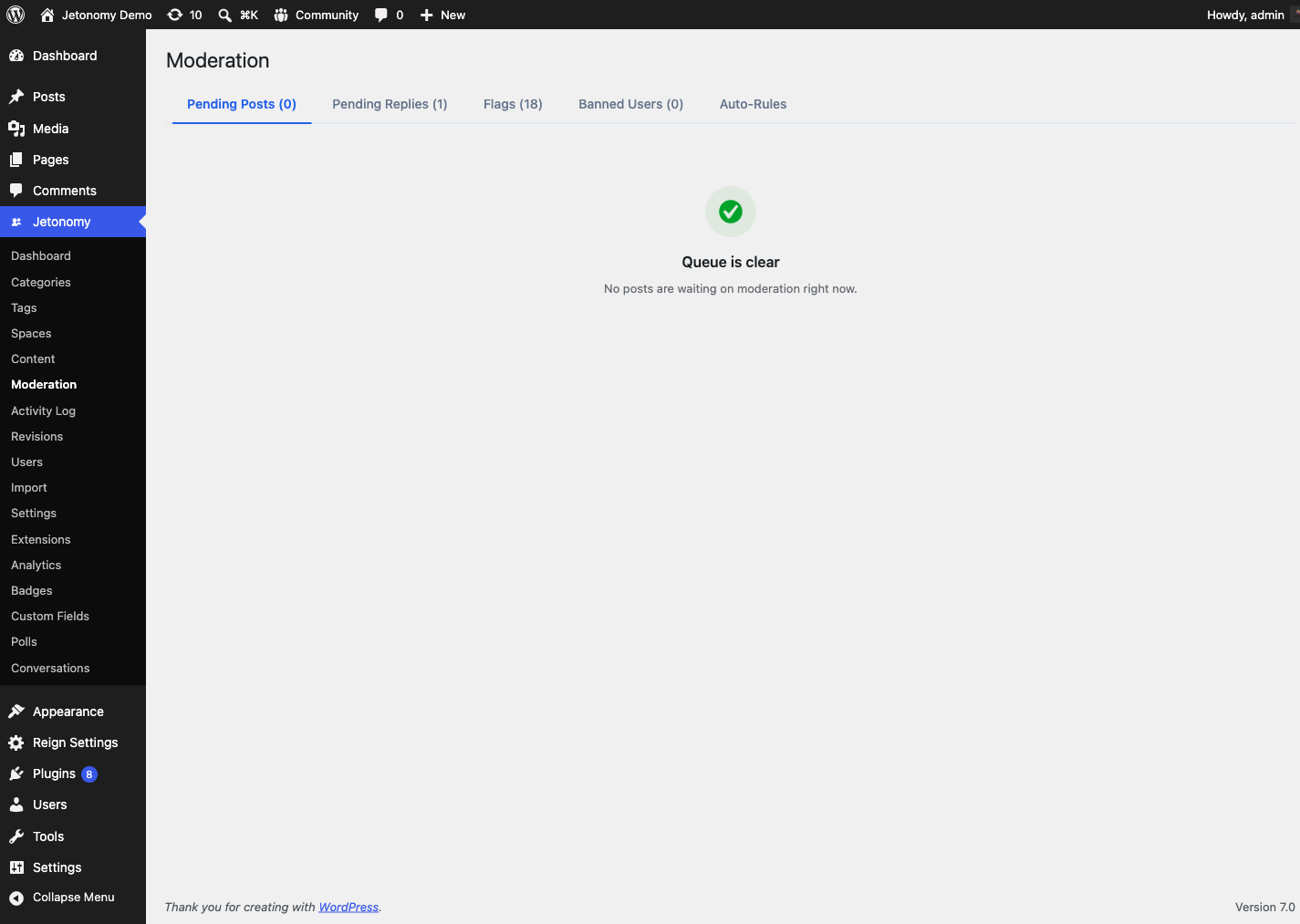
Task: Click the updates refresh icon
Action: click(175, 15)
